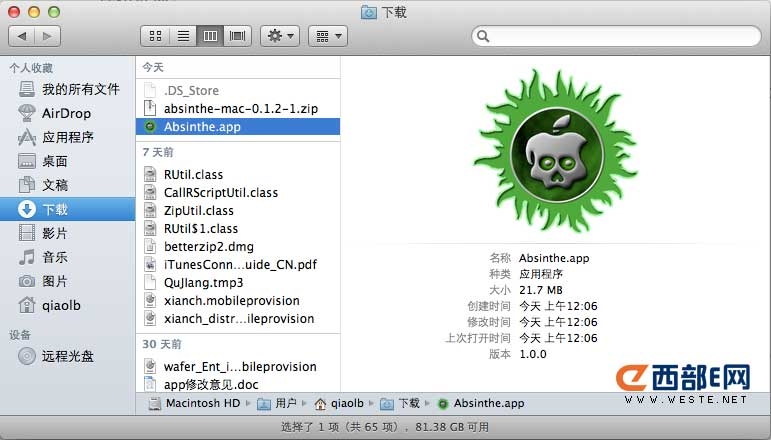Viewport: 771px width, 440px height.
Task: Select RUtil.class file
Action: point(238,175)
